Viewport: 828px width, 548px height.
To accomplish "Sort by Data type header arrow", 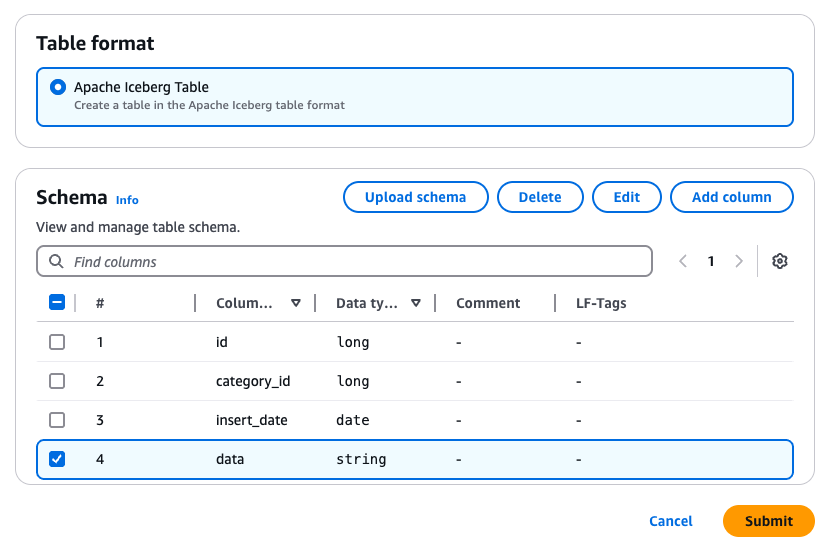I will coord(416,303).
